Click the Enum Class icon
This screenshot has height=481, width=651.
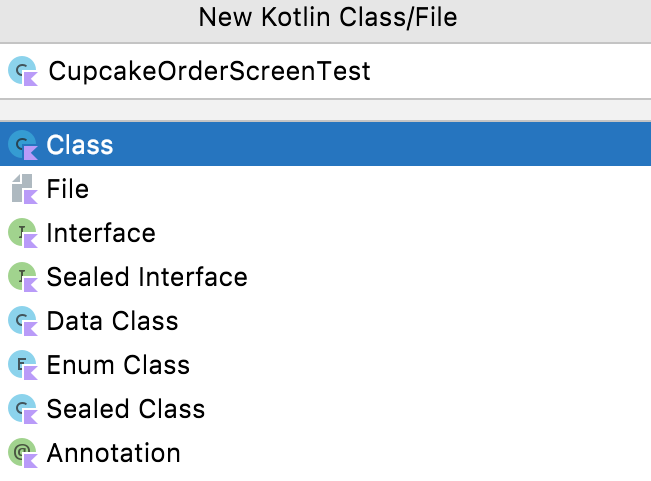tap(22, 365)
